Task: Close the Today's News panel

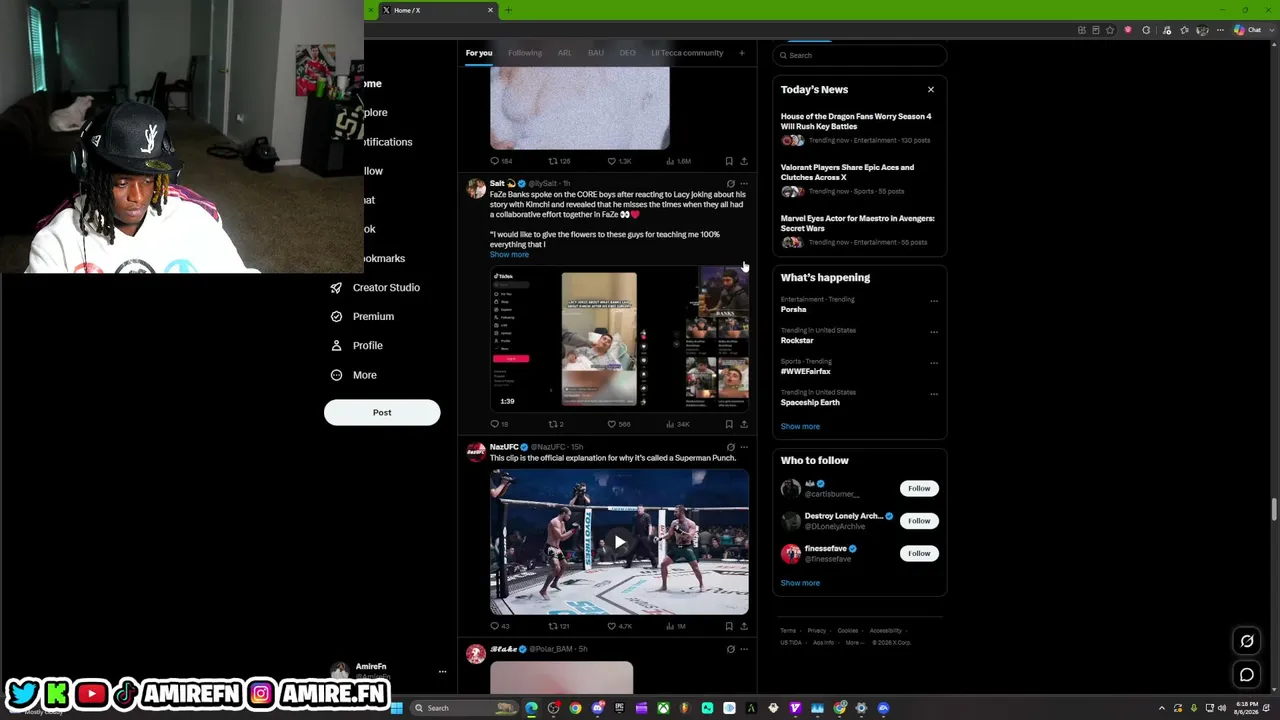Action: (931, 90)
